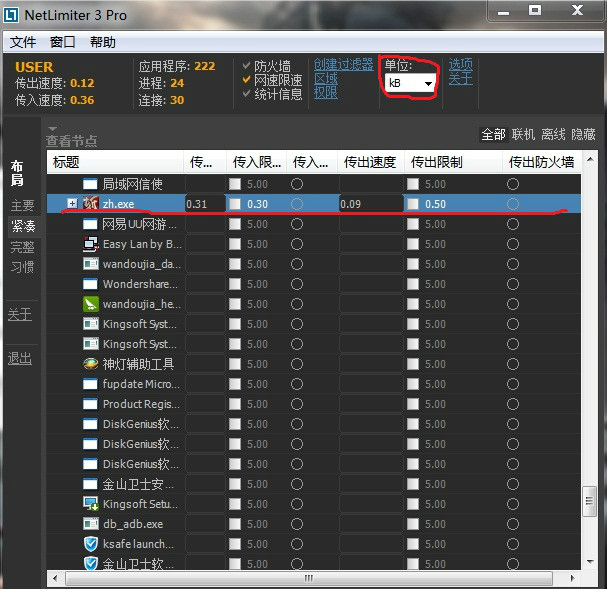The width and height of the screenshot is (607, 589).
Task: Toggle the 网速限速 speed limit checkmark
Action: (x=246, y=80)
